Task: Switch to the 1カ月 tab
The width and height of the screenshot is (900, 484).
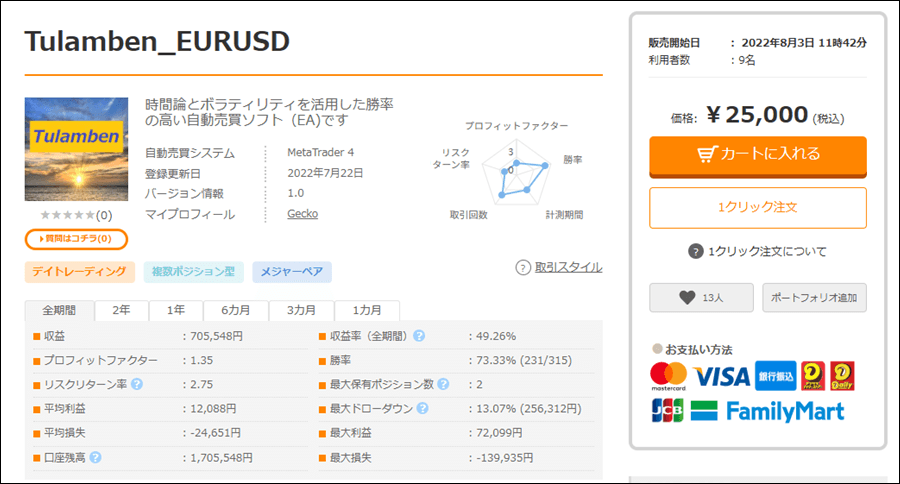Action: point(367,310)
